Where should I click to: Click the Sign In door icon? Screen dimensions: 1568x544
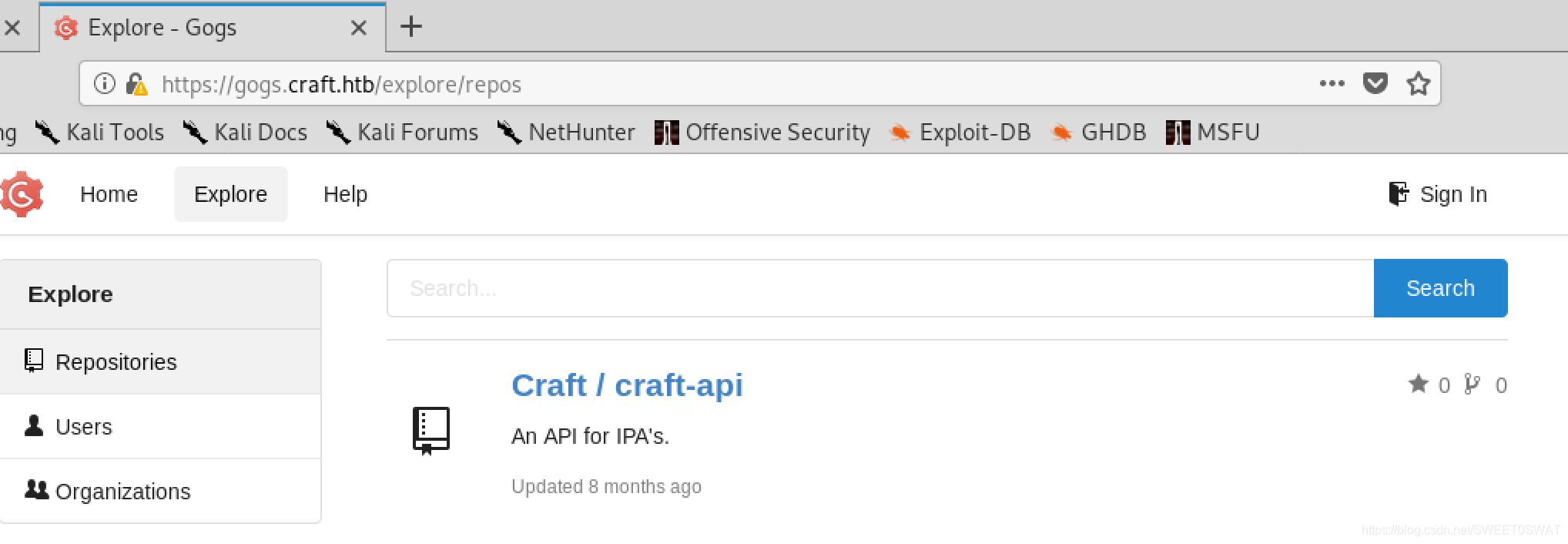(1398, 193)
